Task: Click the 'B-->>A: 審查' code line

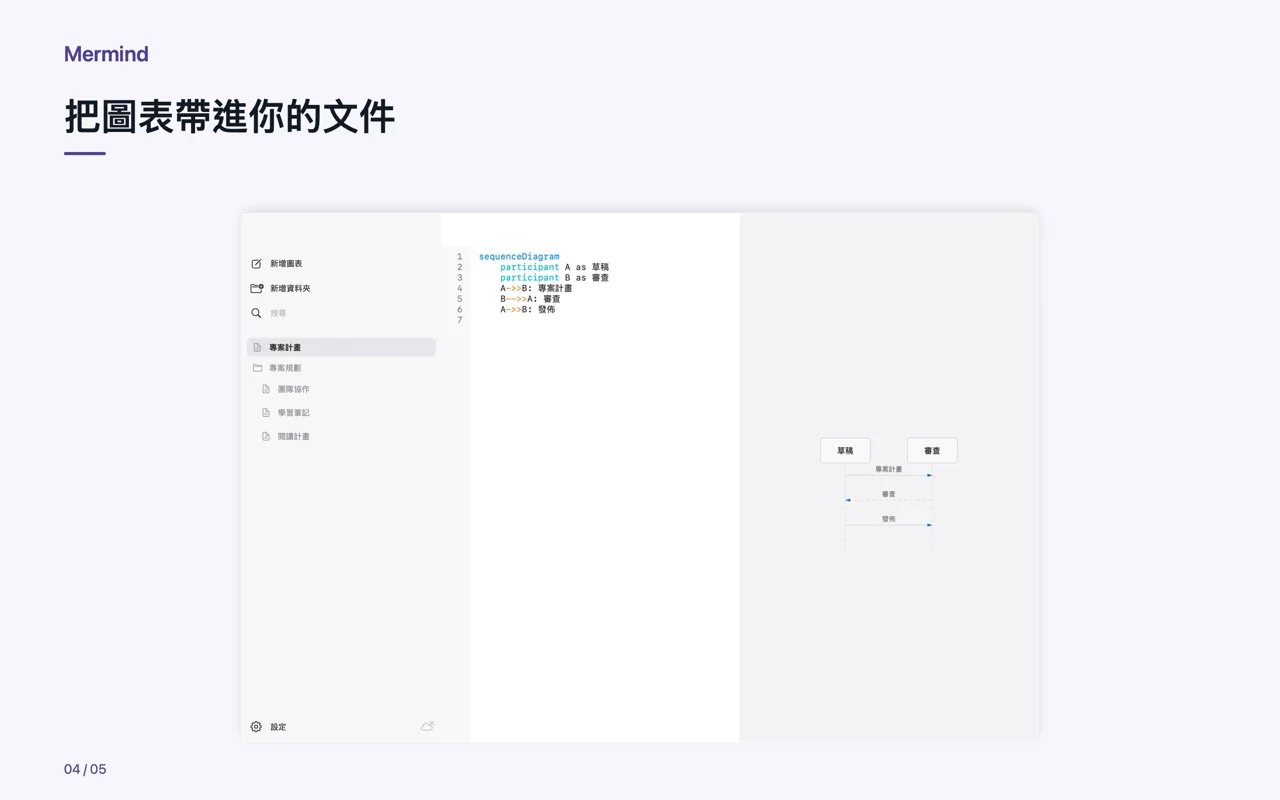Action: tap(530, 299)
